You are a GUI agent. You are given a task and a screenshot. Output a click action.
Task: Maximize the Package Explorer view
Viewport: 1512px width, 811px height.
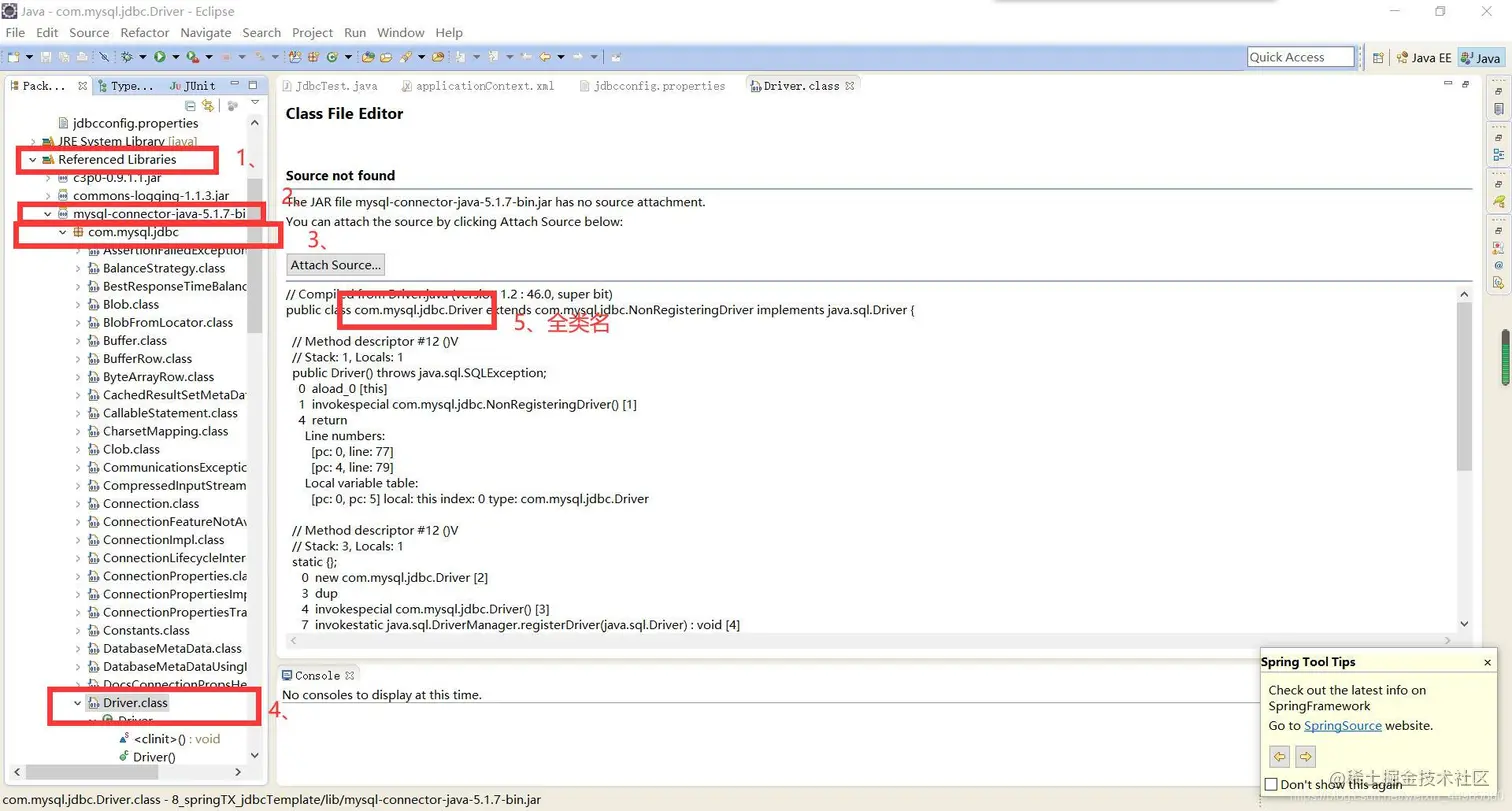coord(253,86)
